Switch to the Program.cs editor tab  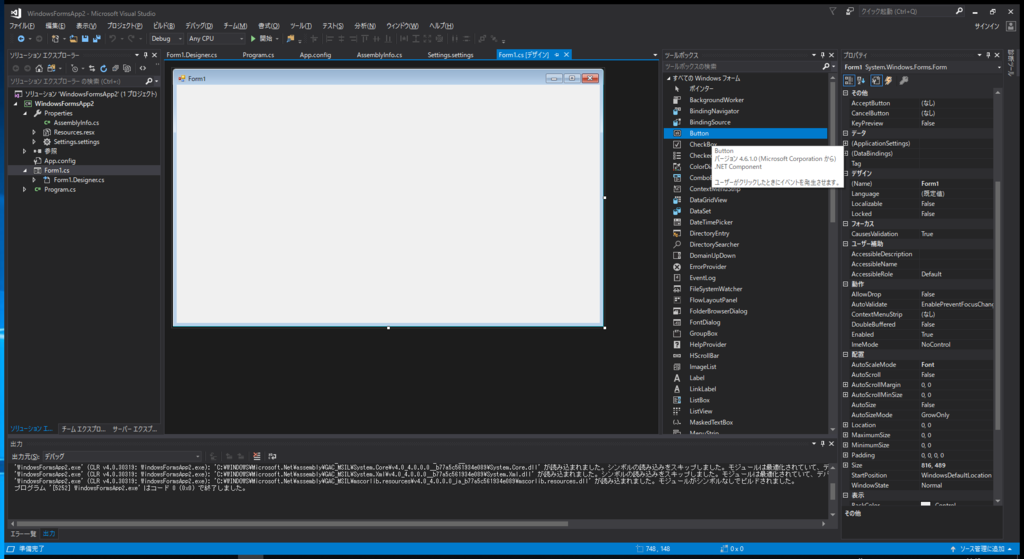coord(258,55)
